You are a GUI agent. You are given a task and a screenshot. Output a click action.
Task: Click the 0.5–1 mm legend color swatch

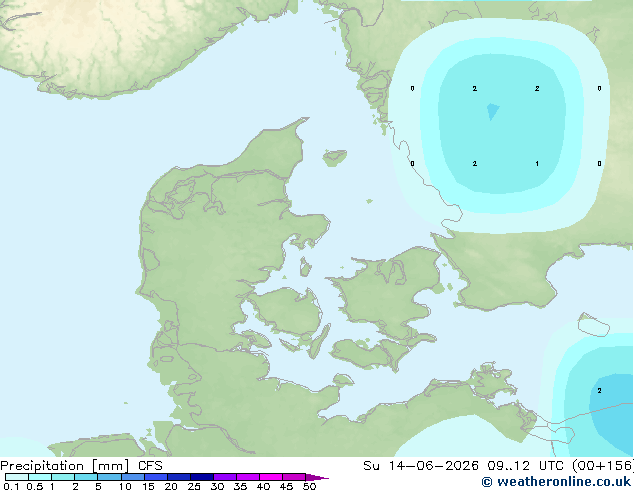pyautogui.click(x=40, y=477)
